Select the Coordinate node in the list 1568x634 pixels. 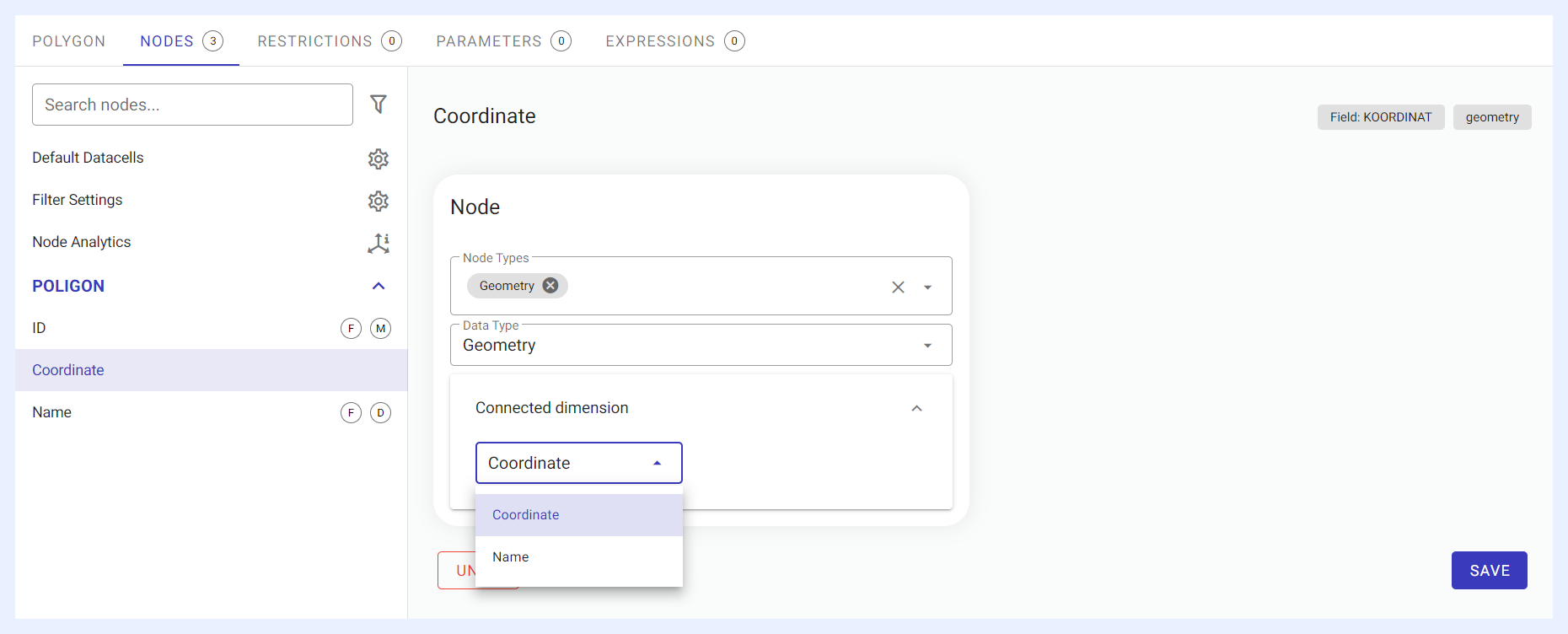pyautogui.click(x=211, y=370)
